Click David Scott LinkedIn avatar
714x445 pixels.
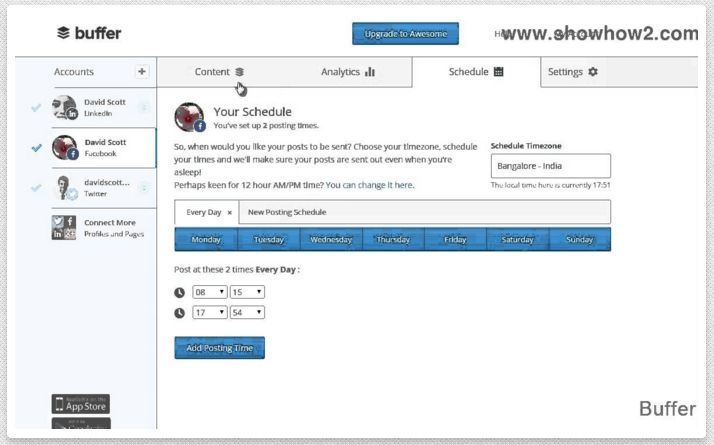coord(64,107)
